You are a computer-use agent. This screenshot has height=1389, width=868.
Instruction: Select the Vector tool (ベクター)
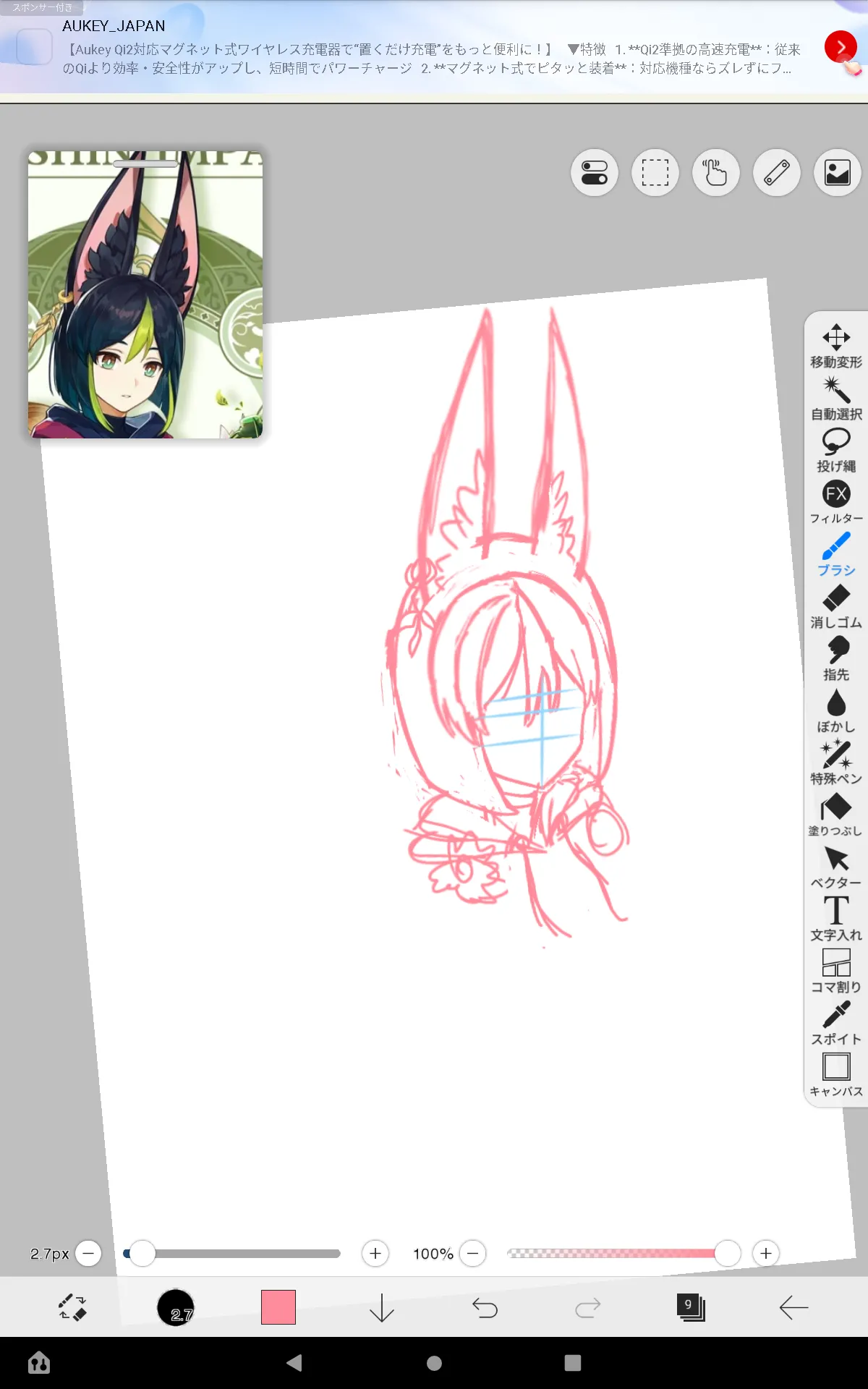coord(836,867)
